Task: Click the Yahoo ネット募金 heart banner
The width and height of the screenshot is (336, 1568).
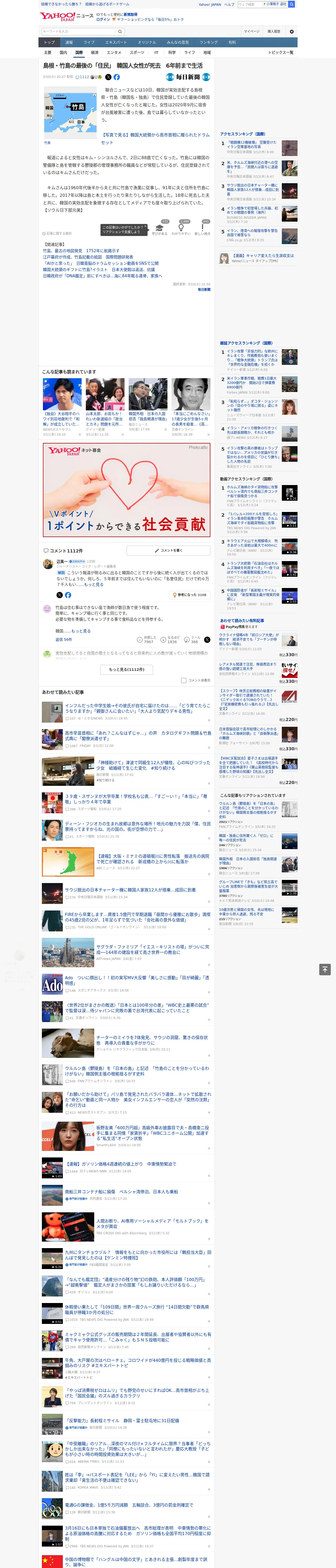Action: 127,490
